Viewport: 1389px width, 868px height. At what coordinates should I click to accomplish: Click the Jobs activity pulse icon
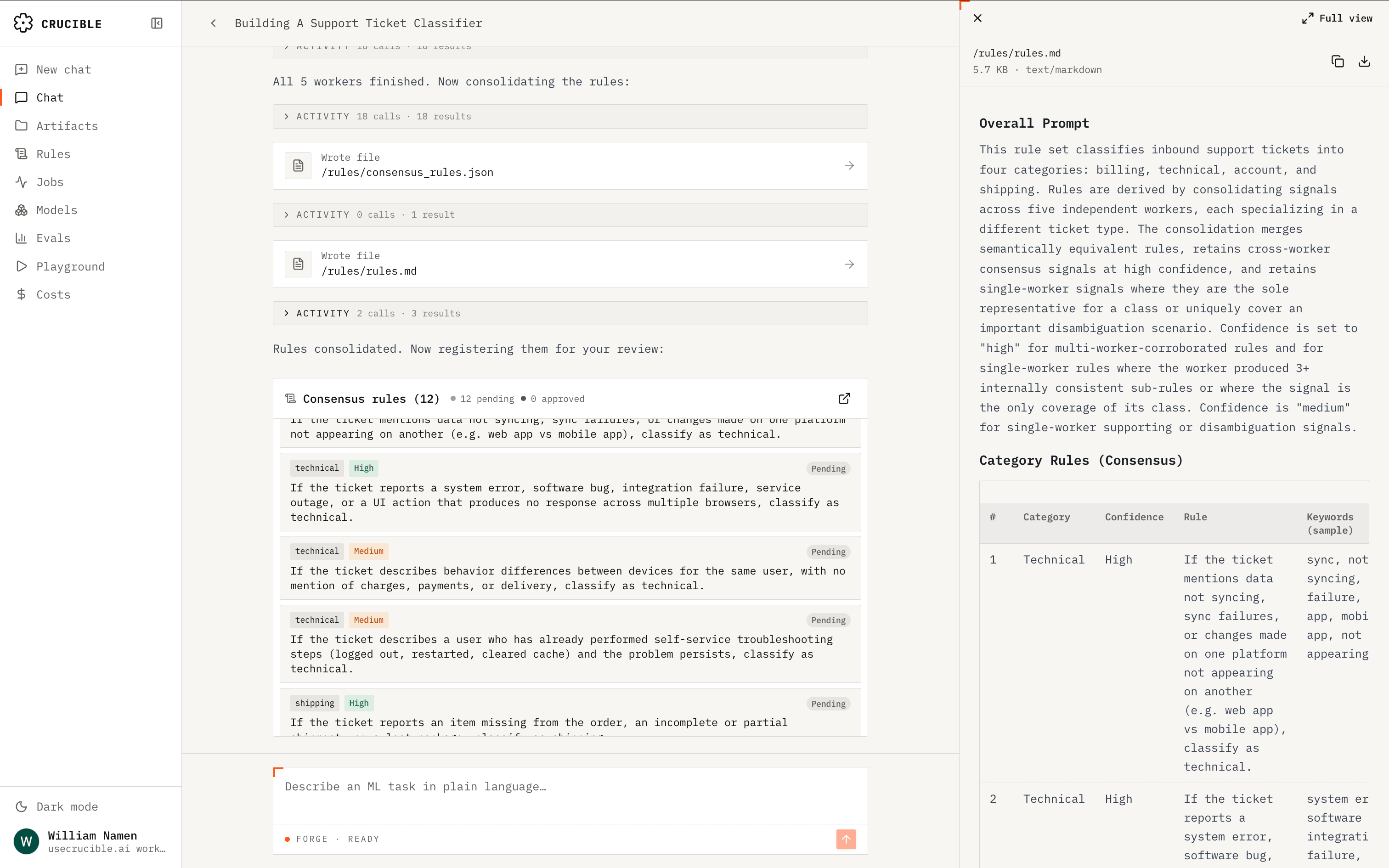point(21,182)
